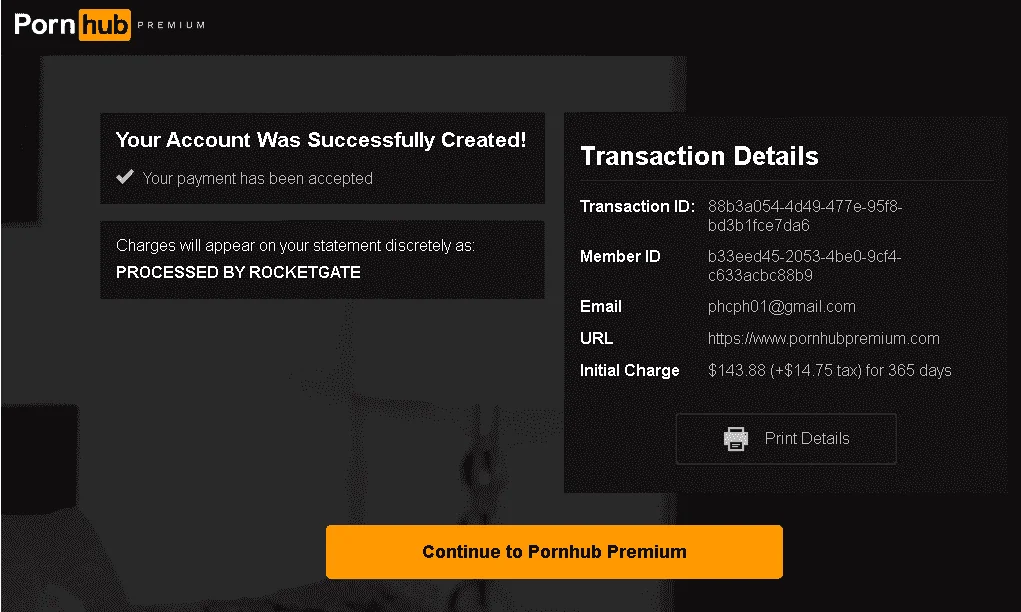This screenshot has height=612, width=1021.
Task: Click the 'Email' field label
Action: (601, 307)
